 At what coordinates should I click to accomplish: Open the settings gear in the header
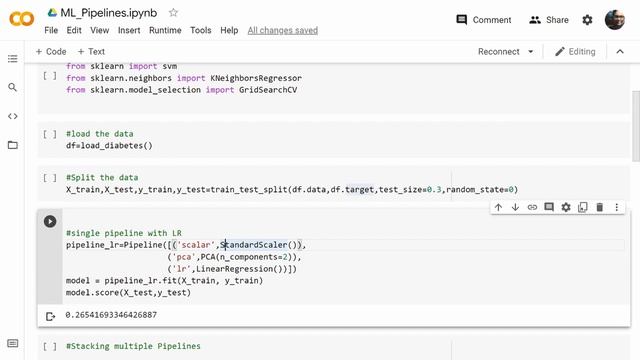coord(587,20)
